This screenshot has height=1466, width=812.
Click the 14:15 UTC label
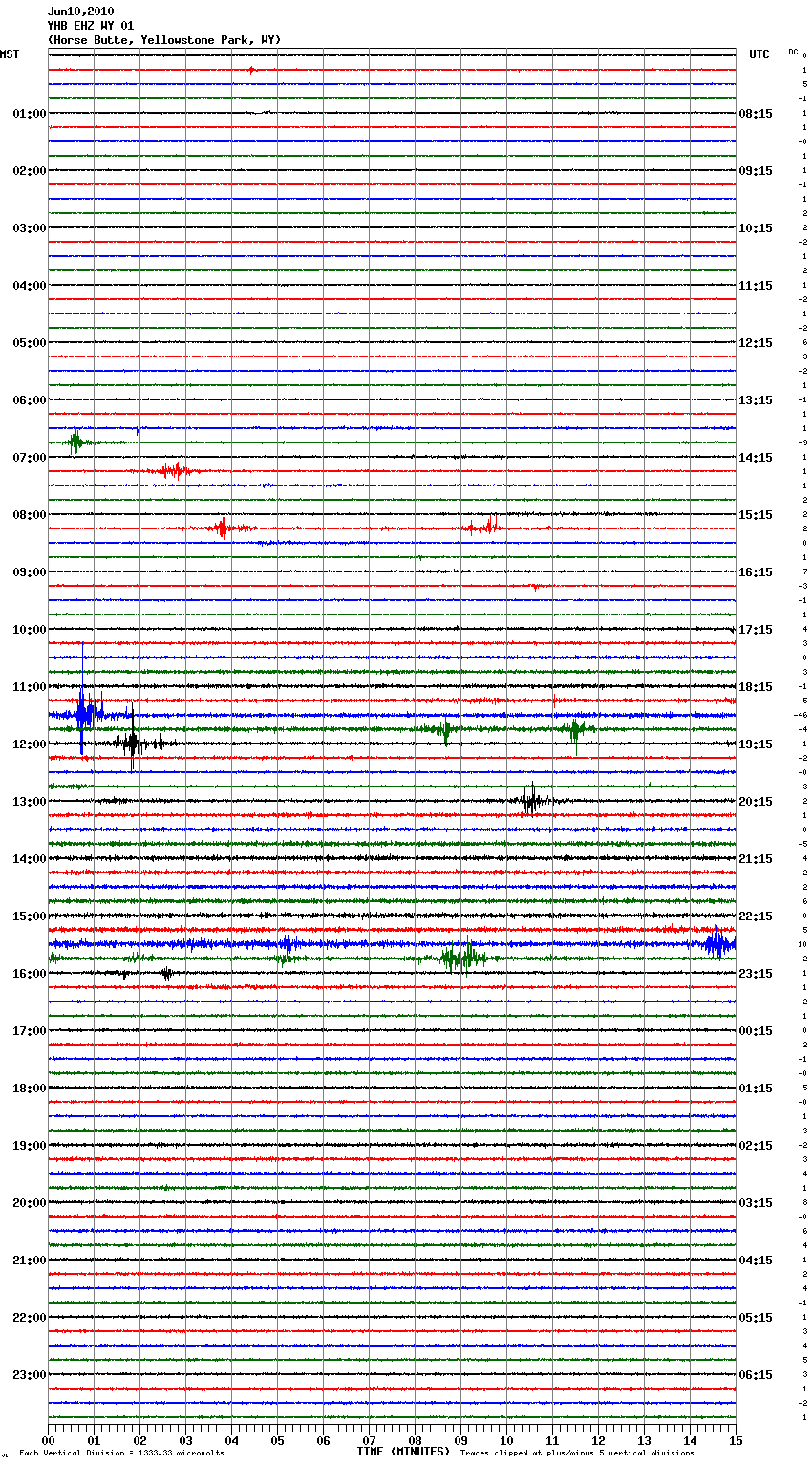click(756, 458)
